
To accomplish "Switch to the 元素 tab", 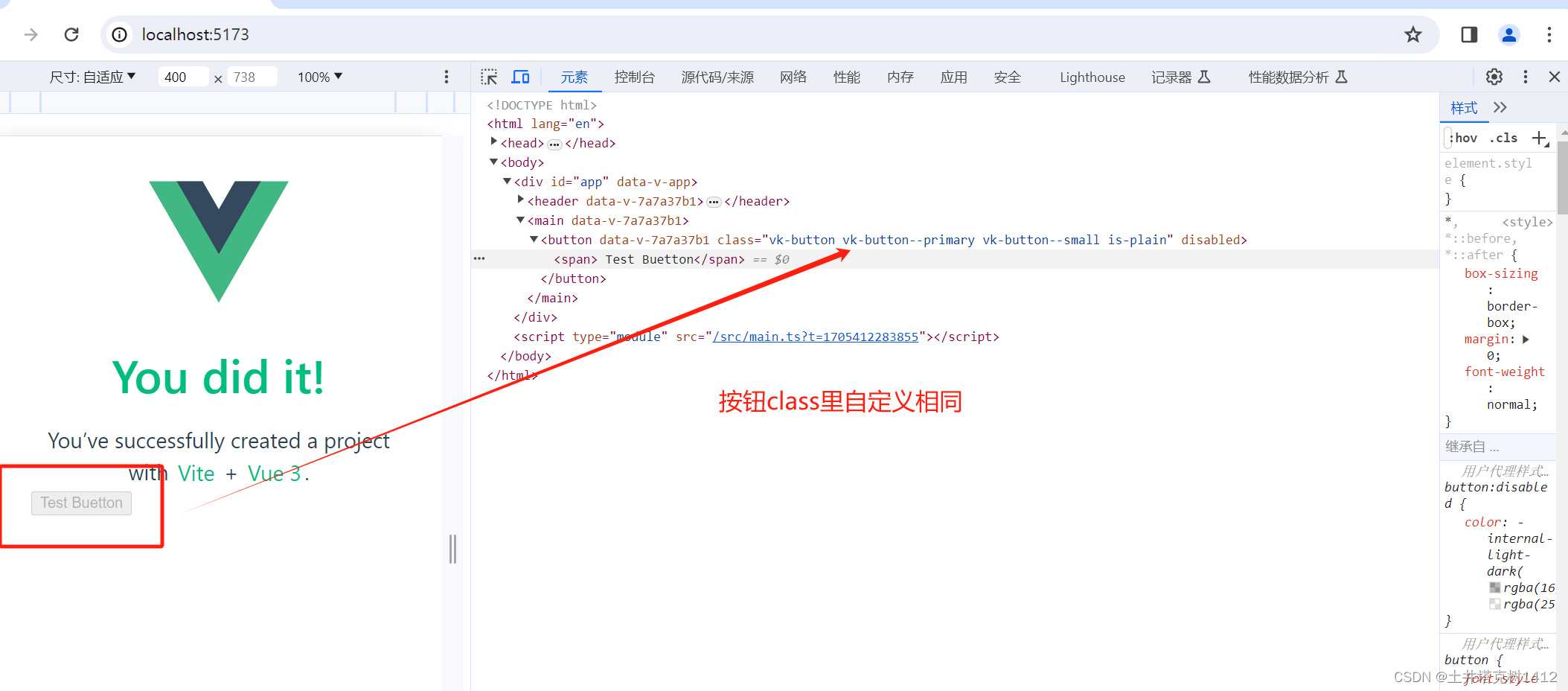I will [574, 77].
